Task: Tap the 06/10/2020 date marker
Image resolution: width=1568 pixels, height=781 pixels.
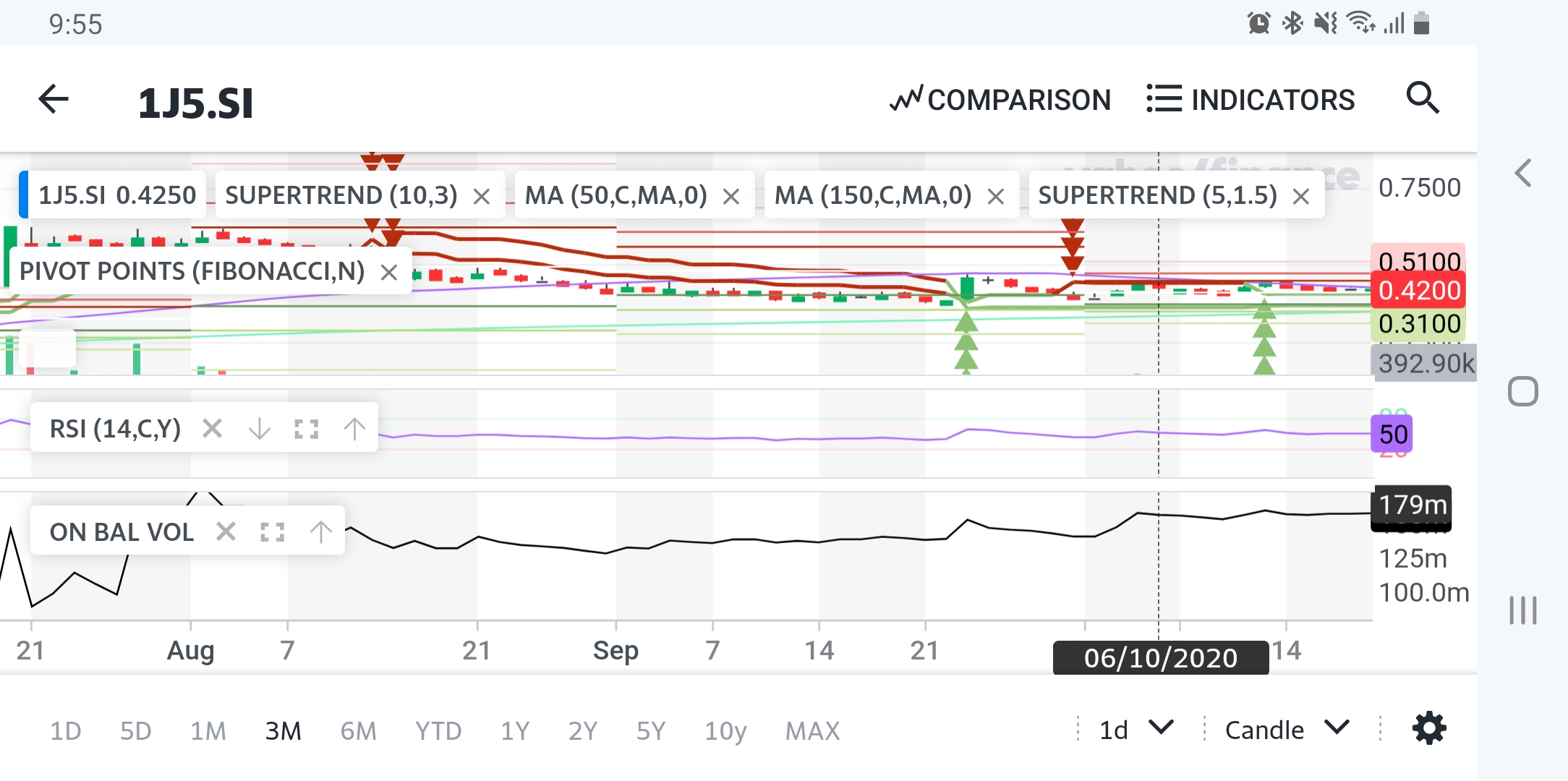Action: tap(1160, 658)
